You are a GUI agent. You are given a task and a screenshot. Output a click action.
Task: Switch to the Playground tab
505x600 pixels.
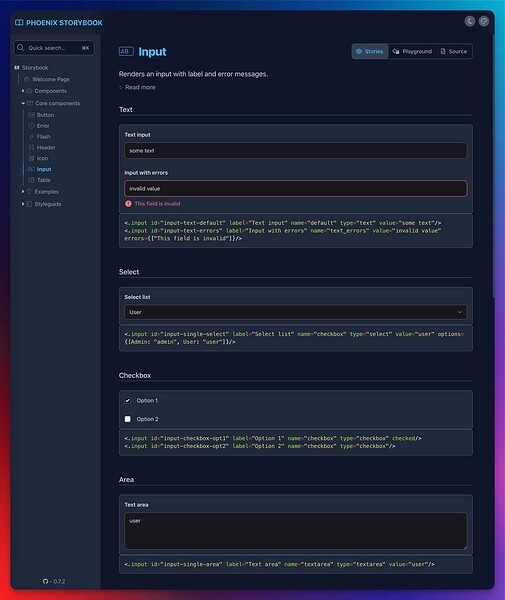click(x=412, y=51)
